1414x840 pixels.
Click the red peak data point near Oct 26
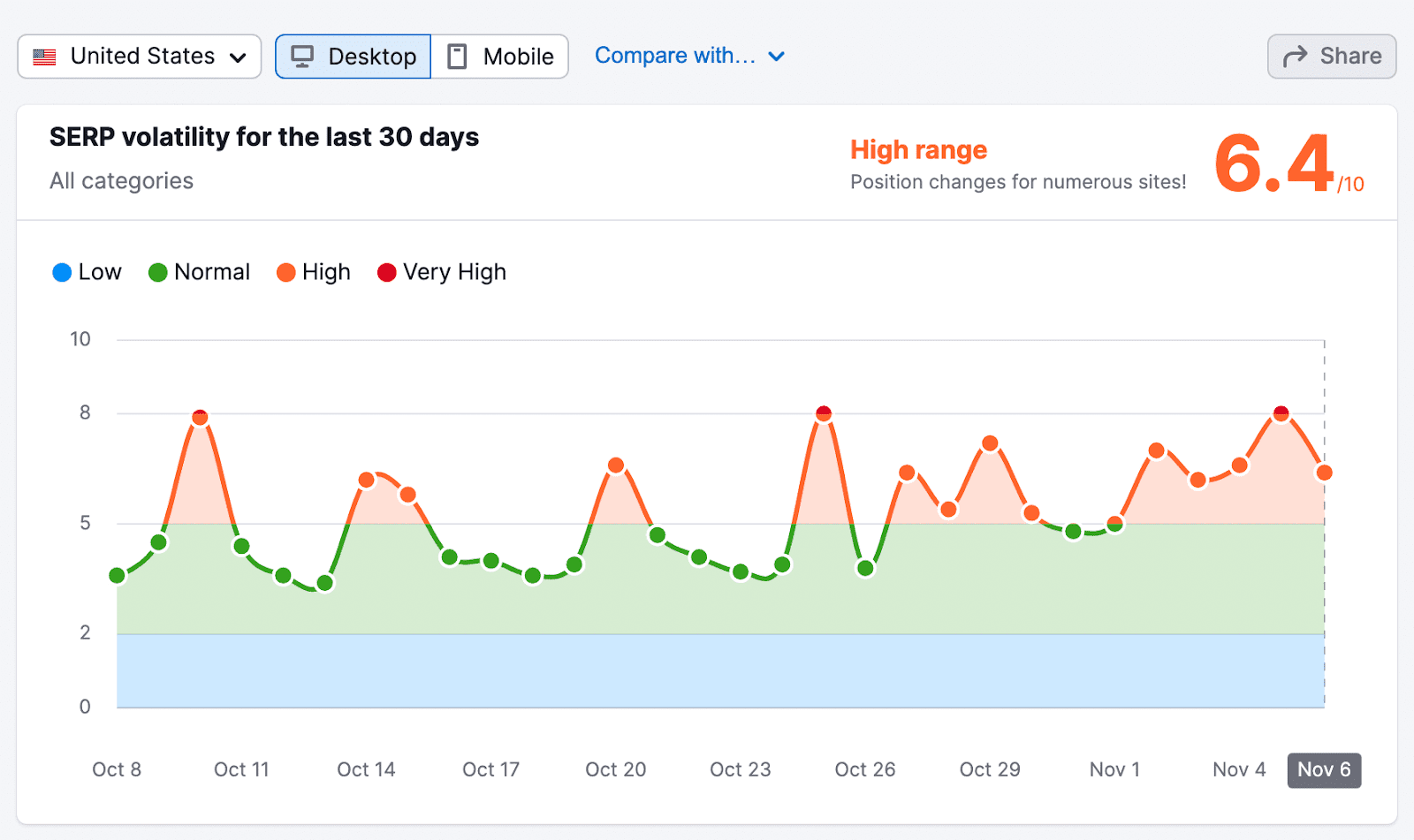click(x=824, y=411)
